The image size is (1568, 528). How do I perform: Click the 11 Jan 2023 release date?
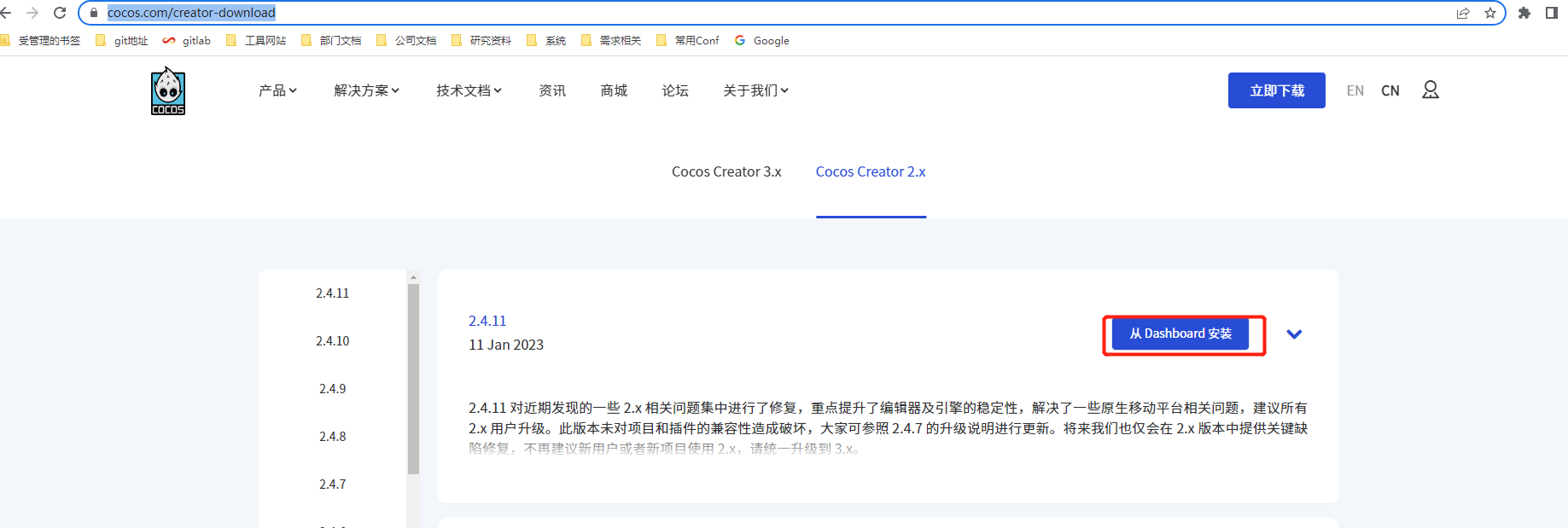(506, 345)
